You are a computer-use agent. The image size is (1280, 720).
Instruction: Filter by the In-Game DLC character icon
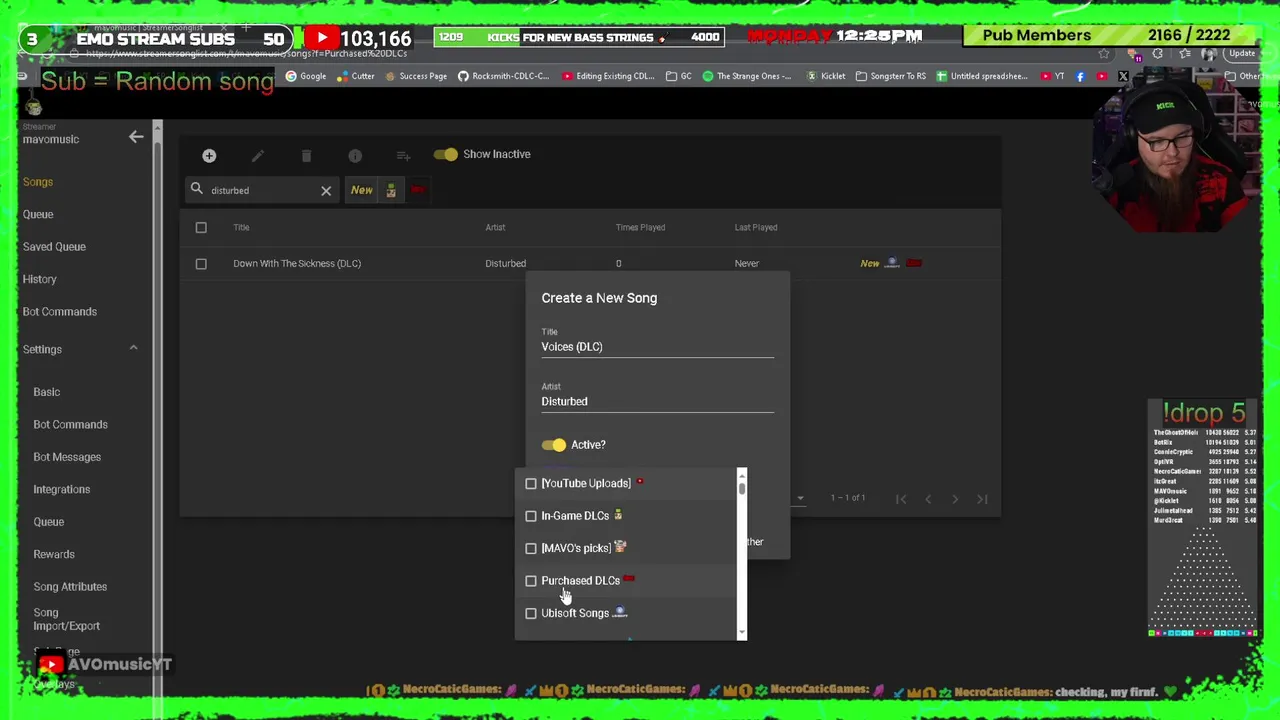[391, 190]
